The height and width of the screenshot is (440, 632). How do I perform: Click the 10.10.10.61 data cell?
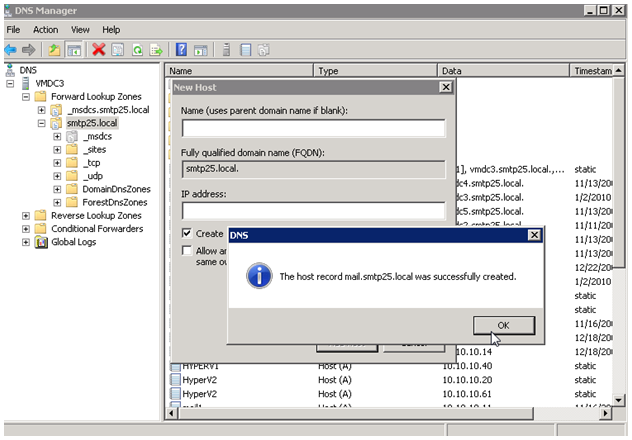pyautogui.click(x=467, y=394)
